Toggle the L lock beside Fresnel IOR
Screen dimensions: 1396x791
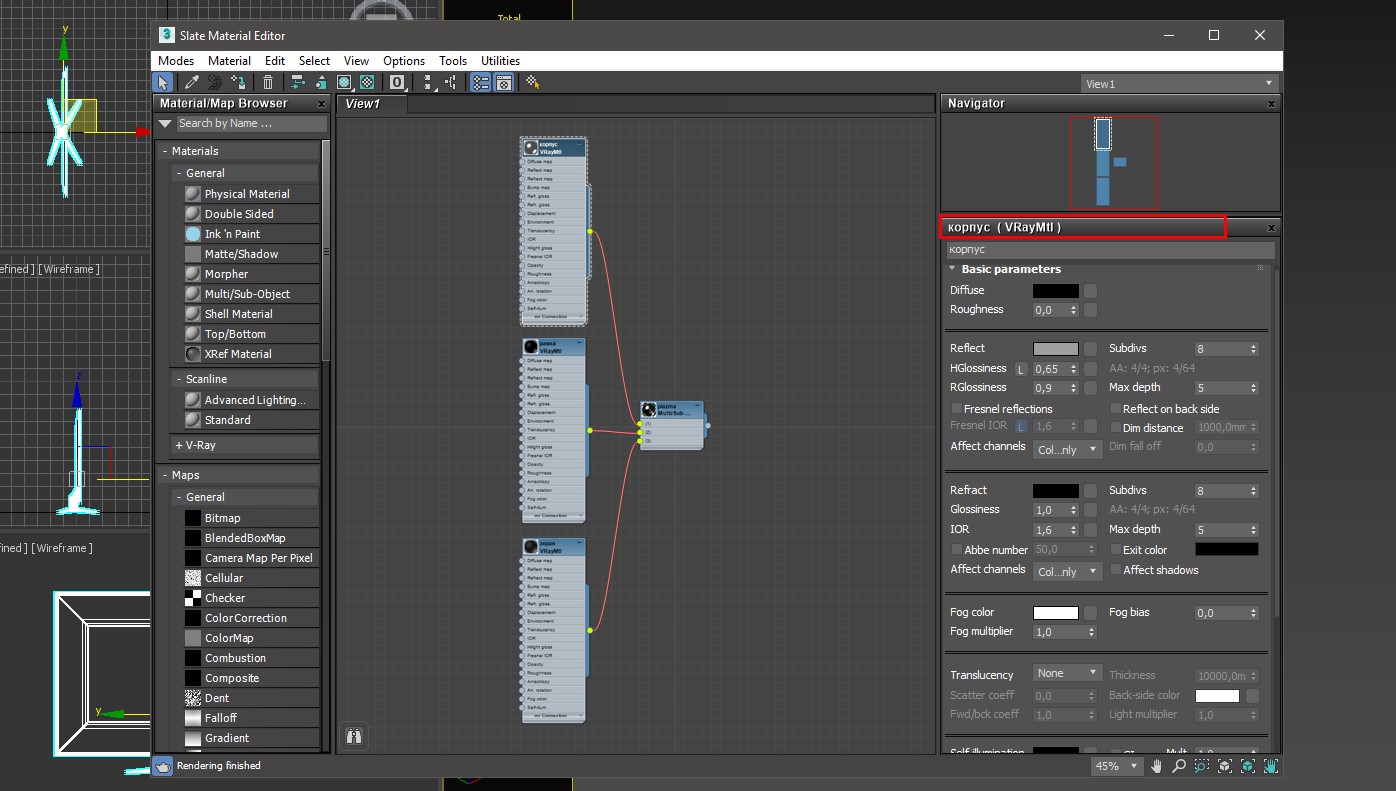point(1021,427)
